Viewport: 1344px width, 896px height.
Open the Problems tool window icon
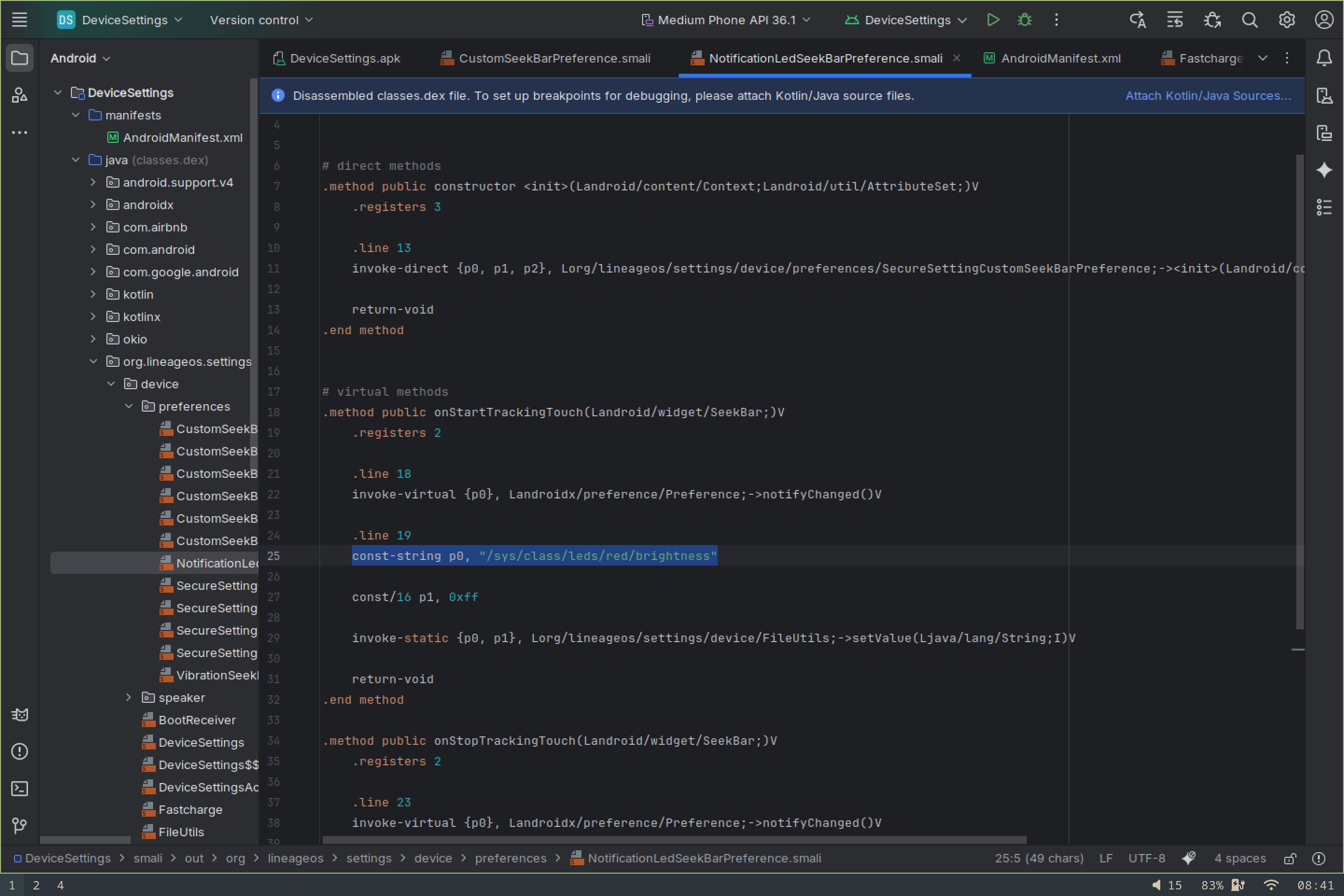(20, 751)
